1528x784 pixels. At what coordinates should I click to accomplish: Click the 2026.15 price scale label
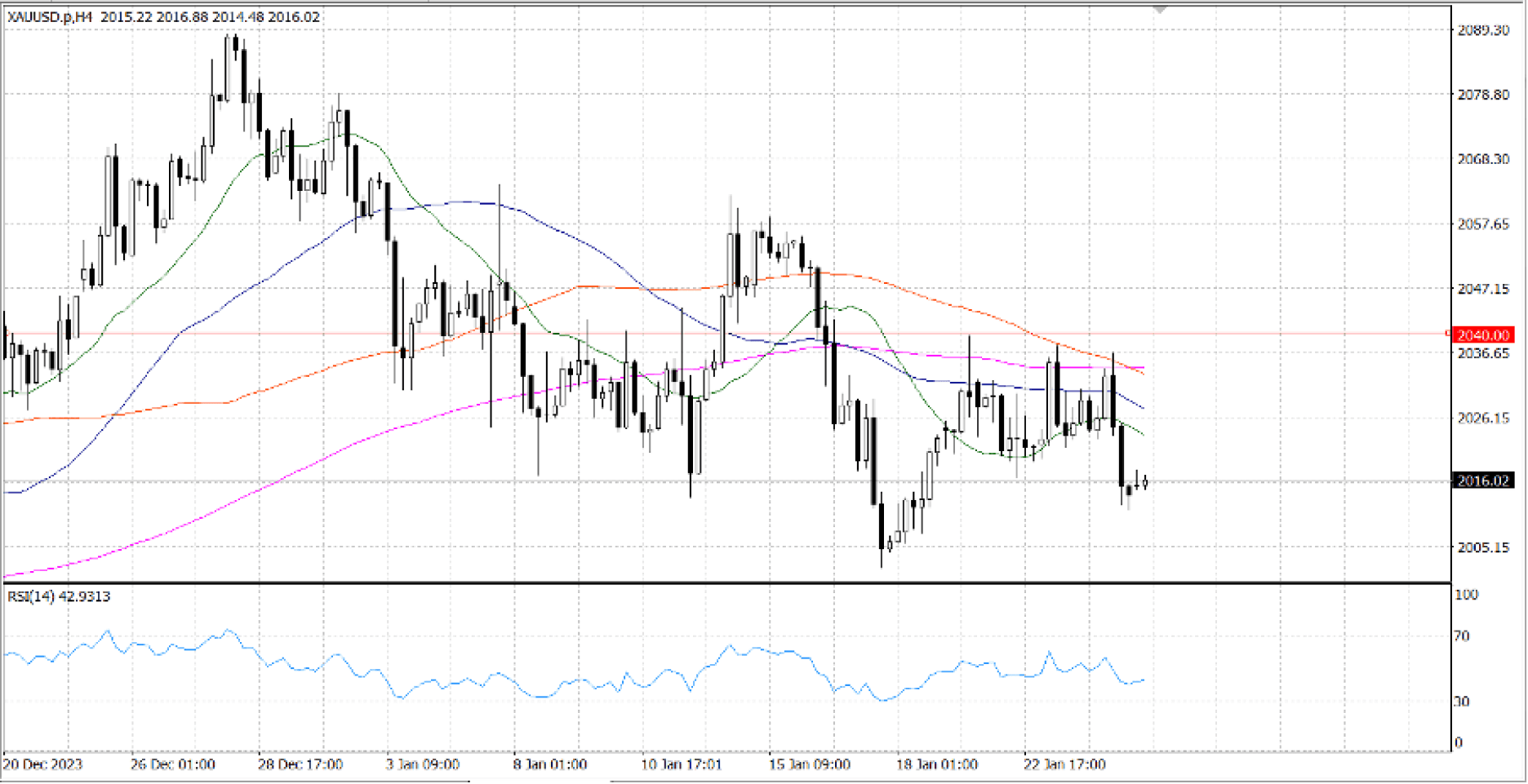(x=1483, y=418)
